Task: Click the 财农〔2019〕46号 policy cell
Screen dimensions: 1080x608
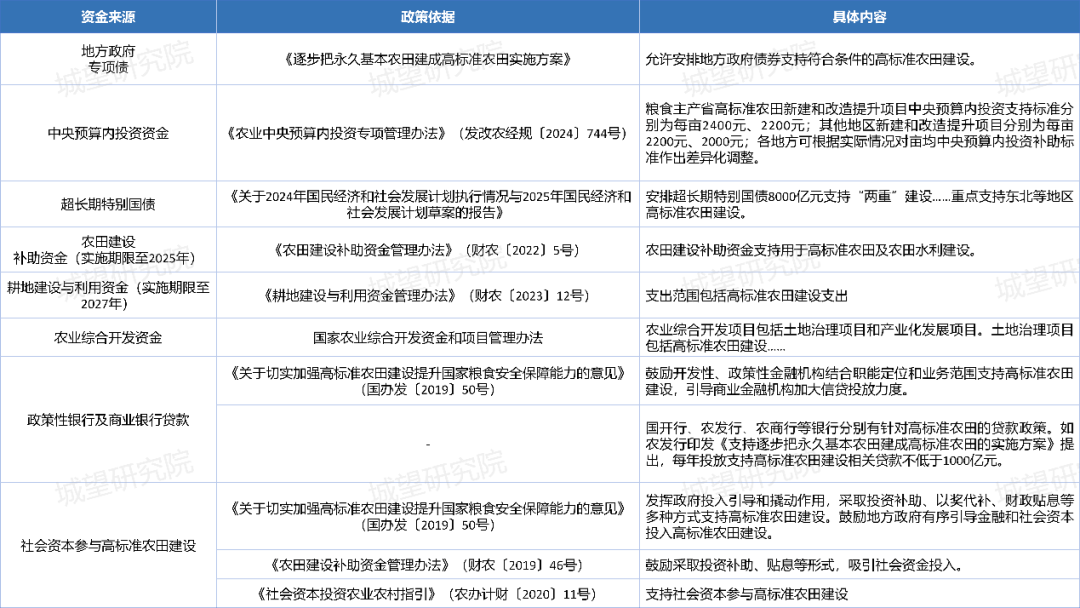Action: (x=427, y=565)
